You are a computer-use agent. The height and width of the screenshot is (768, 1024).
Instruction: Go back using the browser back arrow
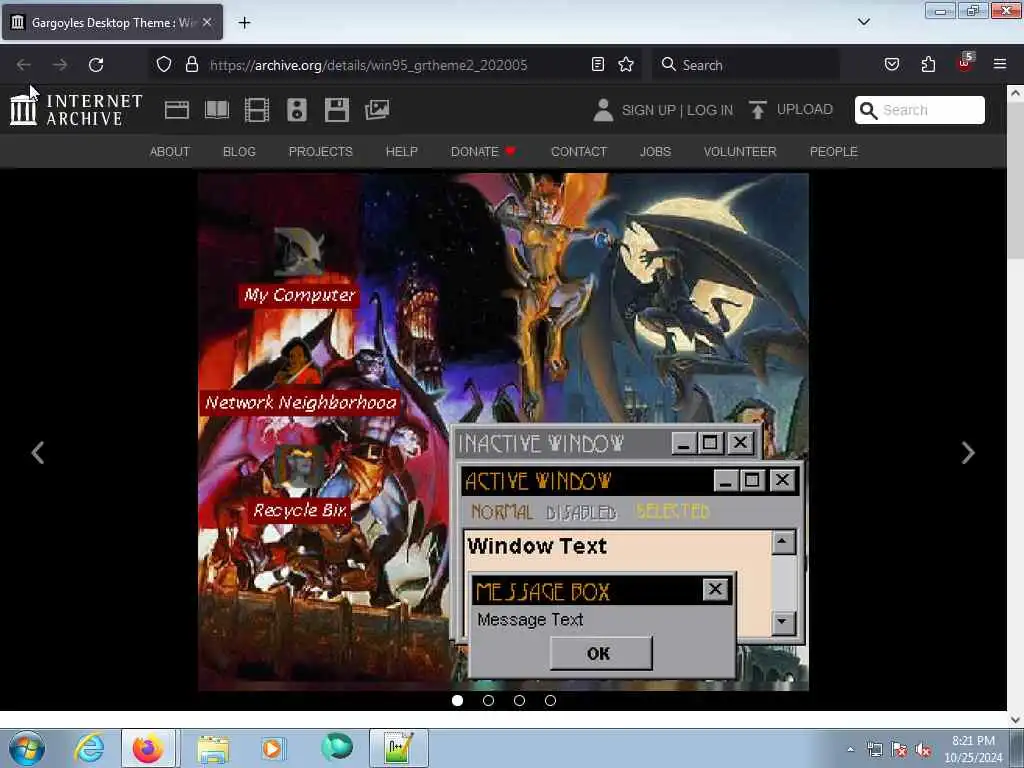[24, 65]
